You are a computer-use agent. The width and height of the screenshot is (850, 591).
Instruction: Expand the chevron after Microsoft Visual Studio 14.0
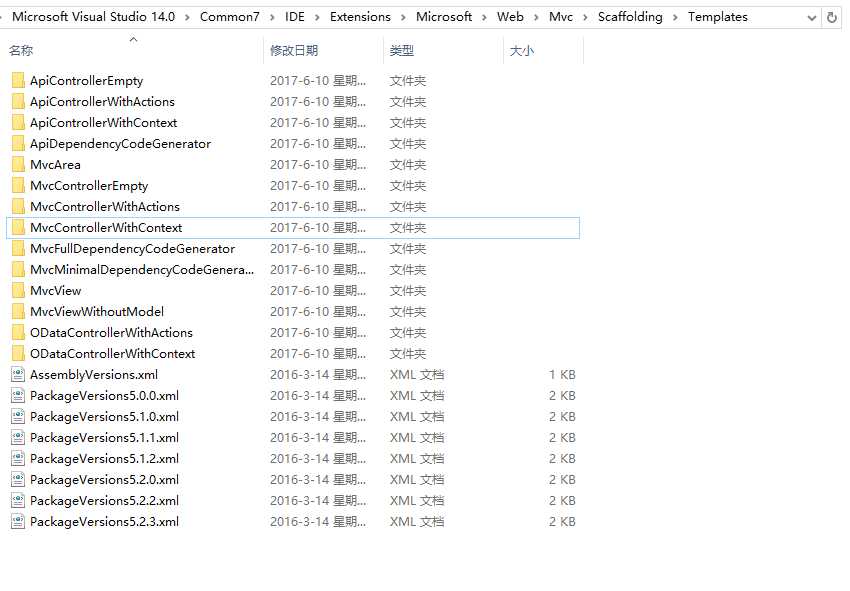(x=188, y=17)
